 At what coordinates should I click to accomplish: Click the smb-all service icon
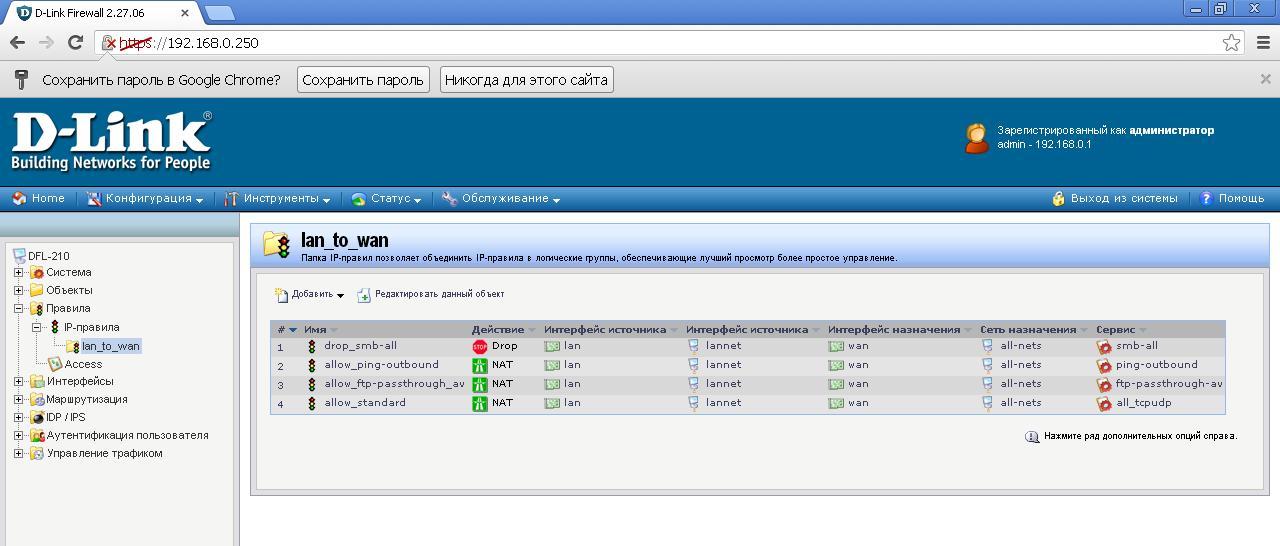coord(1104,347)
